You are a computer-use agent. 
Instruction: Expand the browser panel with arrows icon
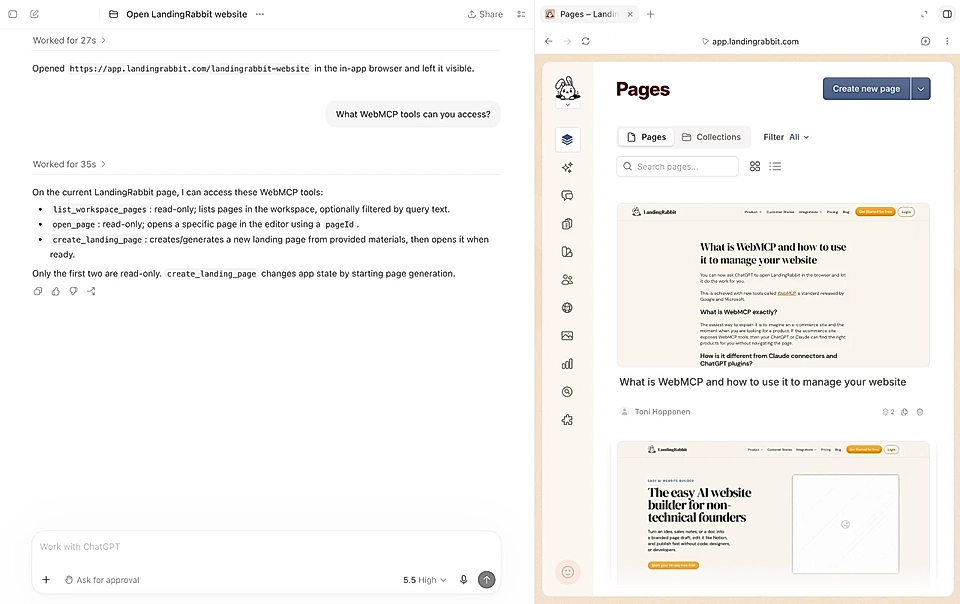(x=924, y=14)
